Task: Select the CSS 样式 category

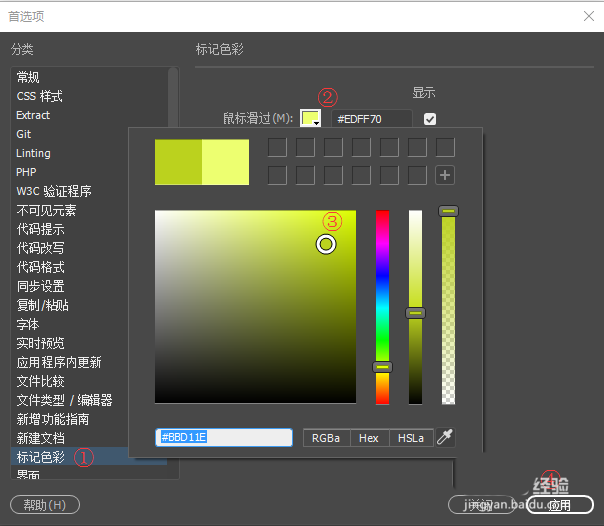Action: click(x=39, y=96)
